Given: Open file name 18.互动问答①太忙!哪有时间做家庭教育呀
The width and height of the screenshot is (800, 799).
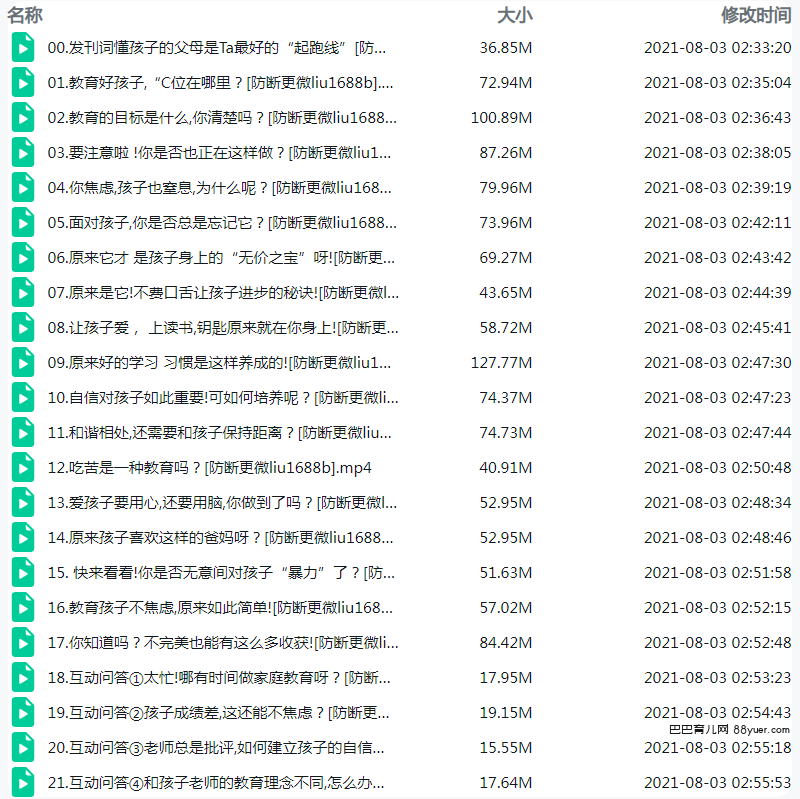Looking at the screenshot, I should pyautogui.click(x=219, y=678).
